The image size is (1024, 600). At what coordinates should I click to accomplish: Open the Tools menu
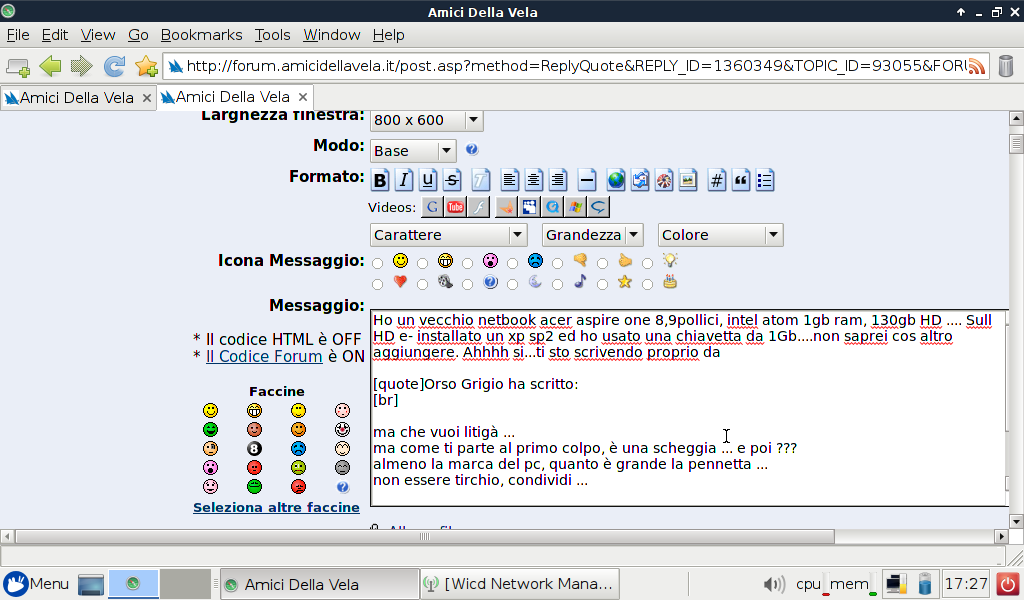[272, 35]
